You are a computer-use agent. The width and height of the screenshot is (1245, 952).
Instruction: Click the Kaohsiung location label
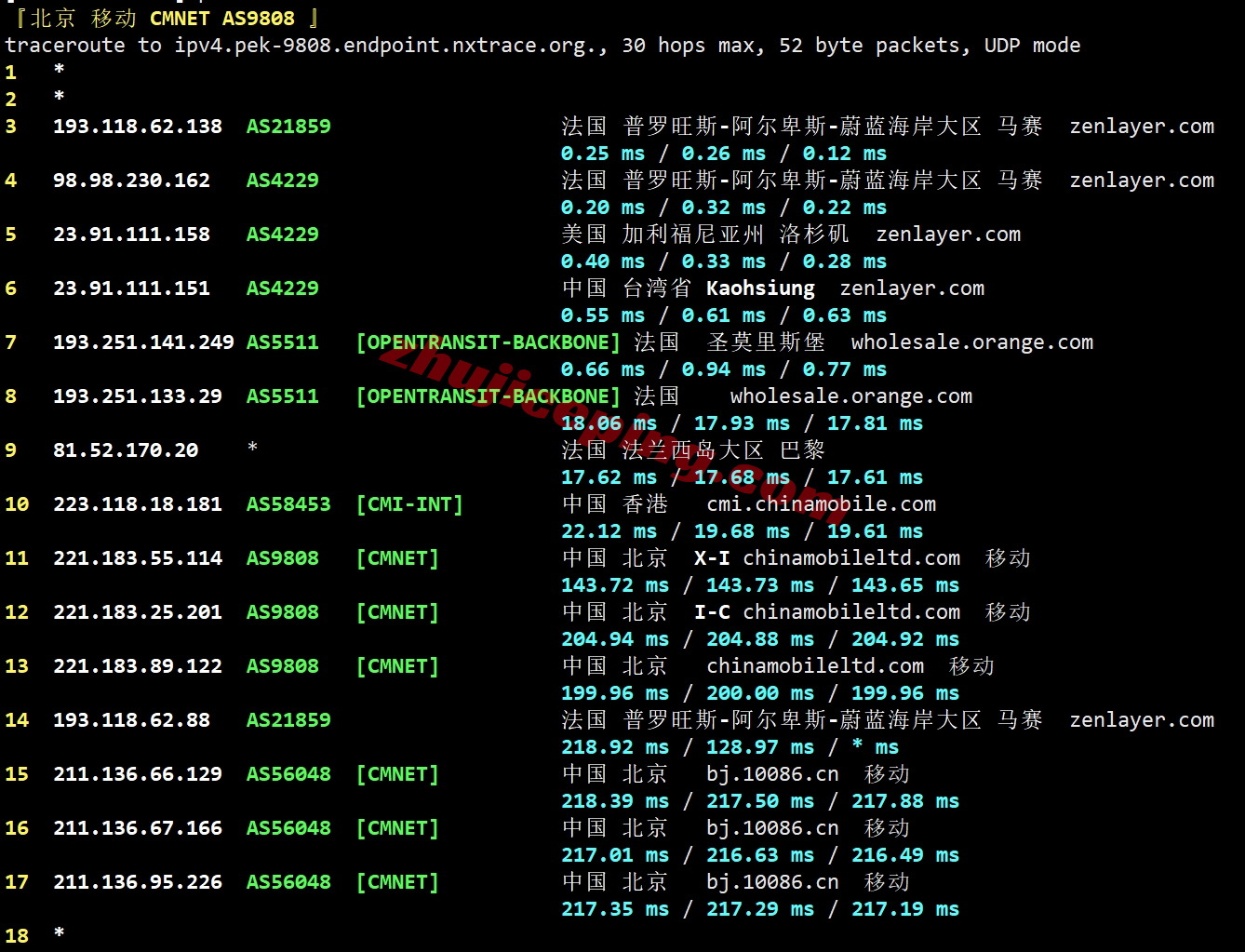760,288
